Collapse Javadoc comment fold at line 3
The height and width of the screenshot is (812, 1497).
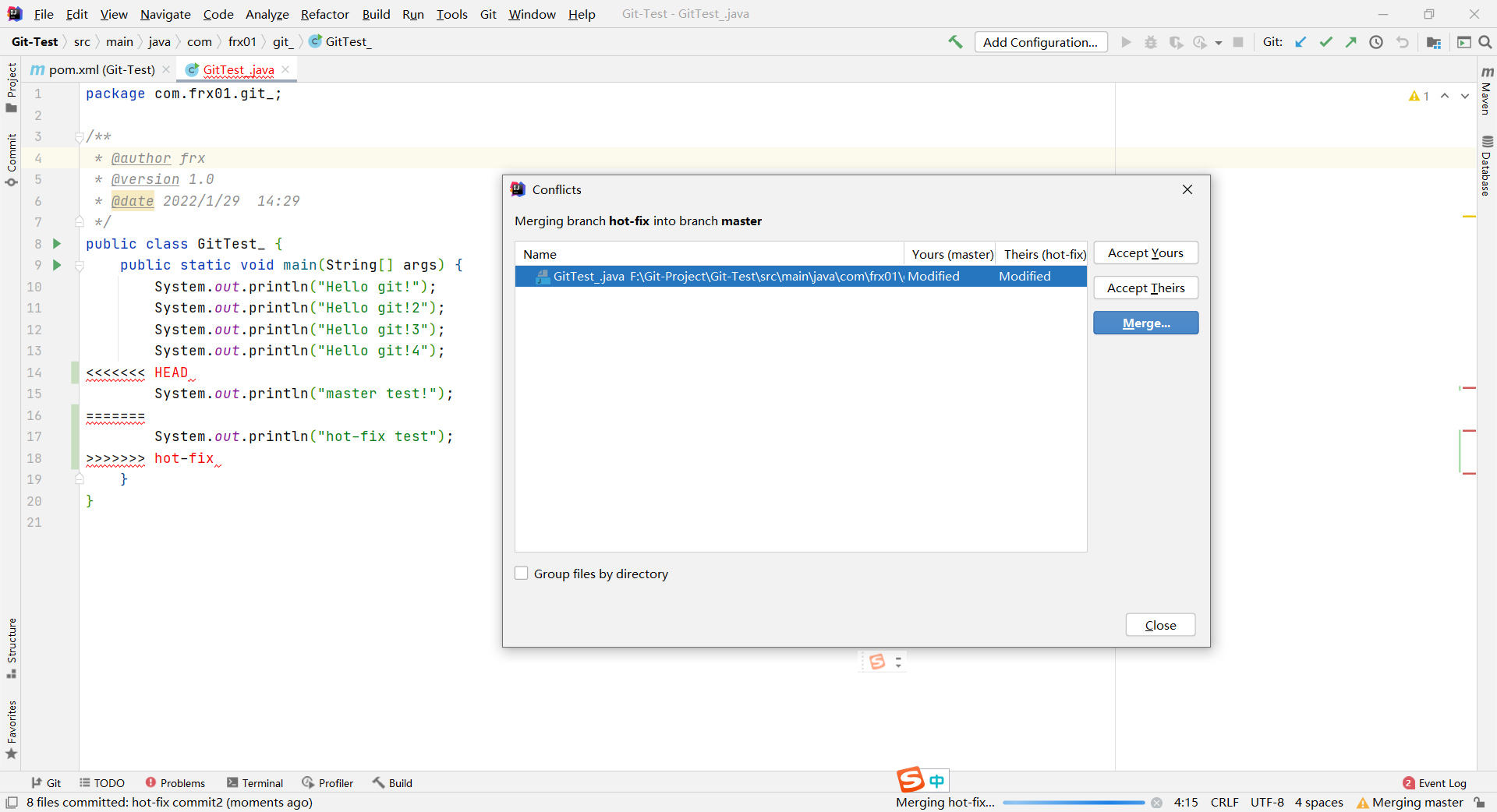79,137
